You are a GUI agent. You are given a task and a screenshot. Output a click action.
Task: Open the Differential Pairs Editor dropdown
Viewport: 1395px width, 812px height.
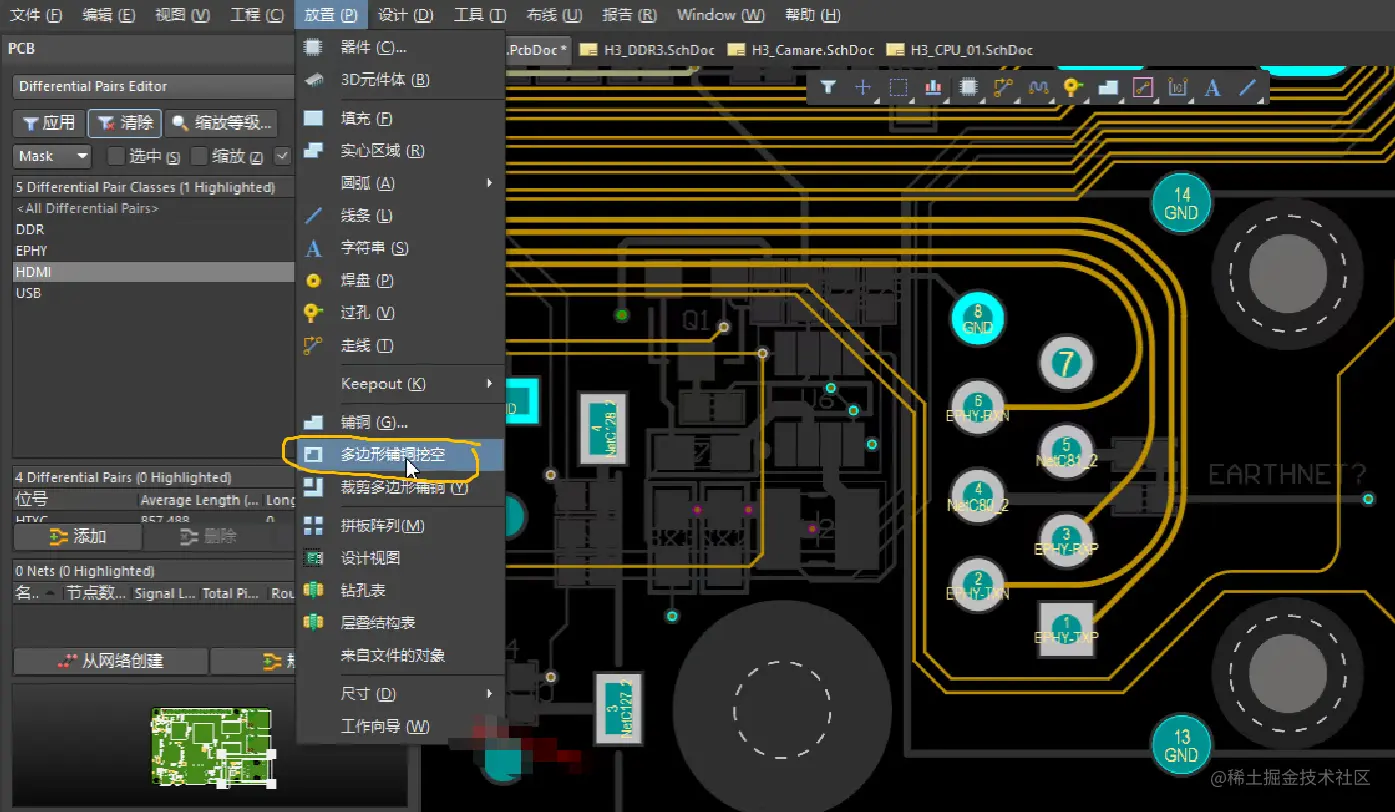coord(152,86)
